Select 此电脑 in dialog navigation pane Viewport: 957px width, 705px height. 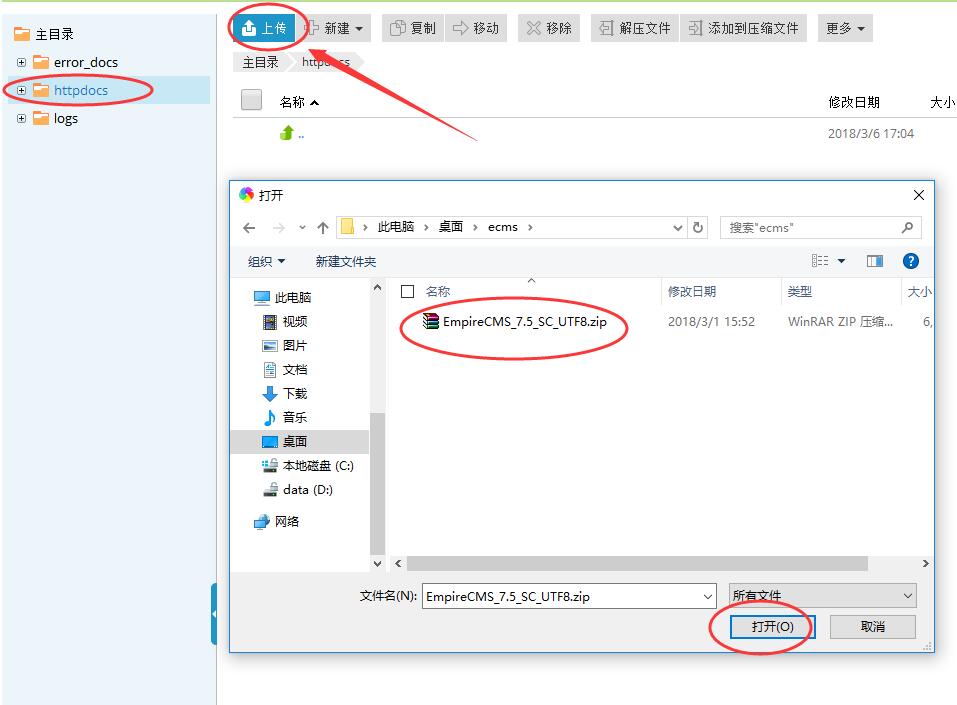pyautogui.click(x=283, y=297)
